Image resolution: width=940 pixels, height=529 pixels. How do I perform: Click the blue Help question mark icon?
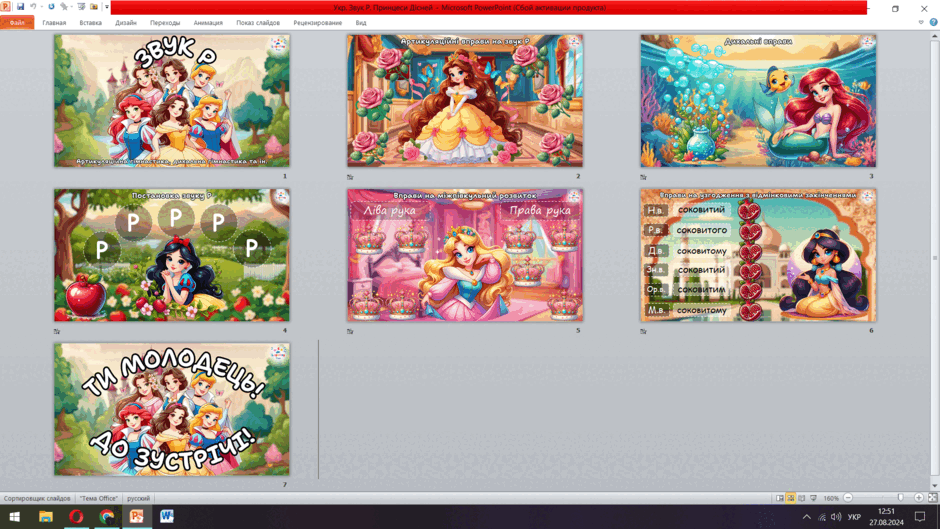(x=933, y=22)
